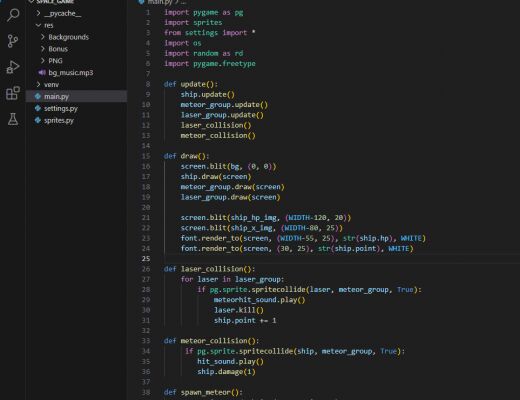Select the __pycache__ folder name

coord(62,13)
